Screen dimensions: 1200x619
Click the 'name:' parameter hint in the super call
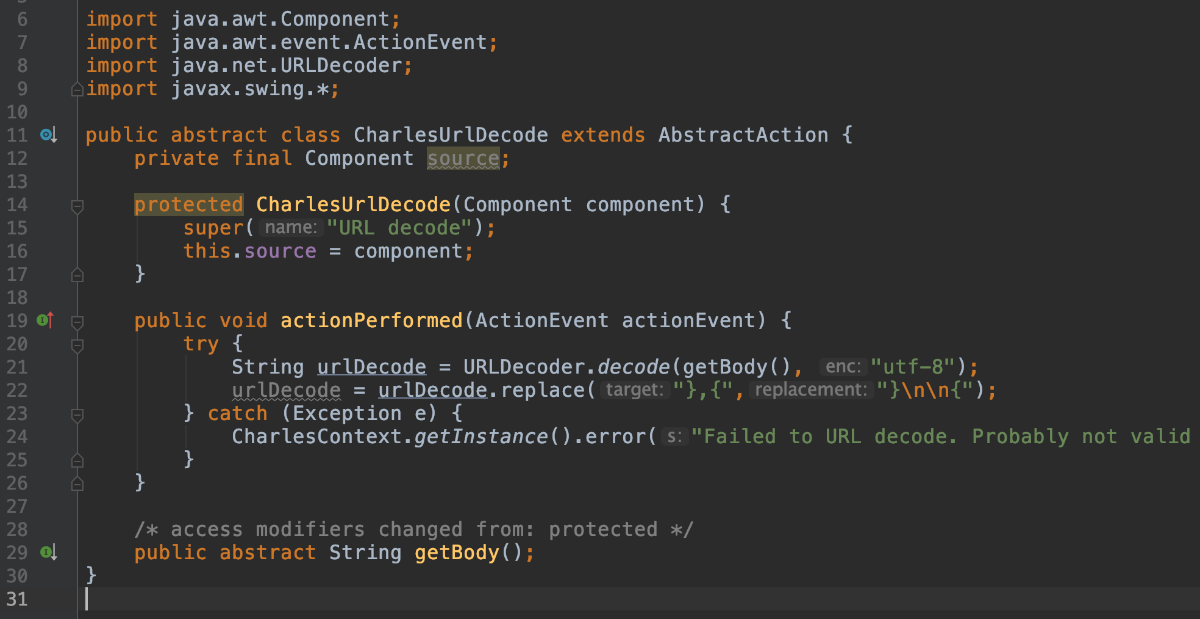coord(291,228)
